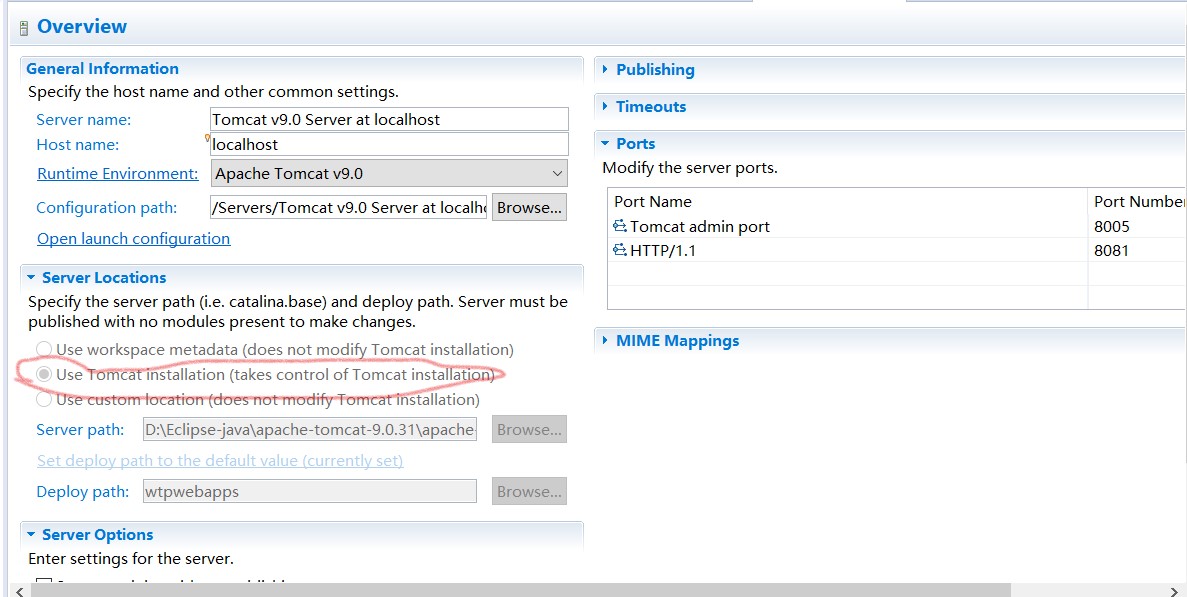Click the Overview server icon in header
The height and width of the screenshot is (597, 1187).
(23, 29)
